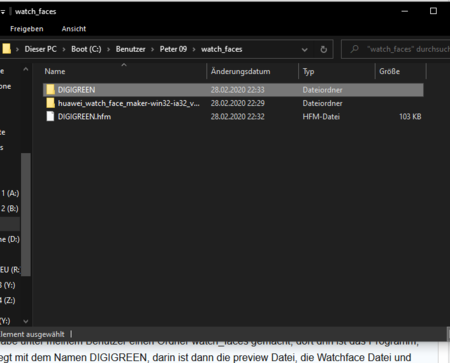This screenshot has height=363, width=450.
Task: Open the DIGIGREEN folder
Action: (x=233, y=90)
